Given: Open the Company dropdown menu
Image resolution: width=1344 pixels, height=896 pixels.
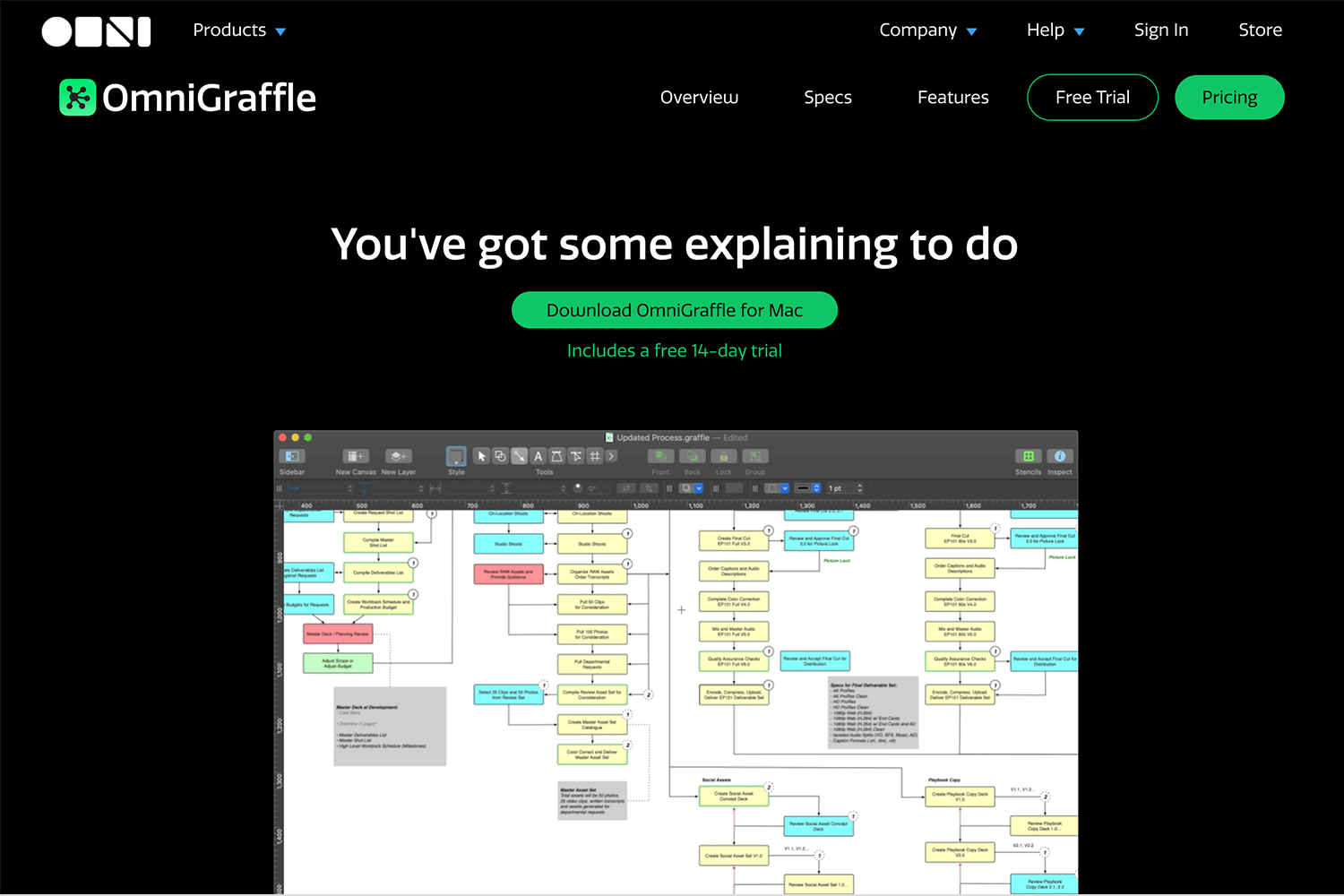Looking at the screenshot, I should click(x=927, y=30).
